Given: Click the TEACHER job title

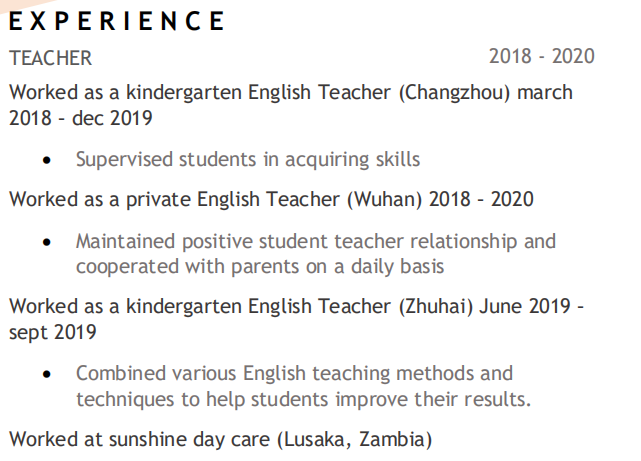Looking at the screenshot, I should tap(50, 58).
